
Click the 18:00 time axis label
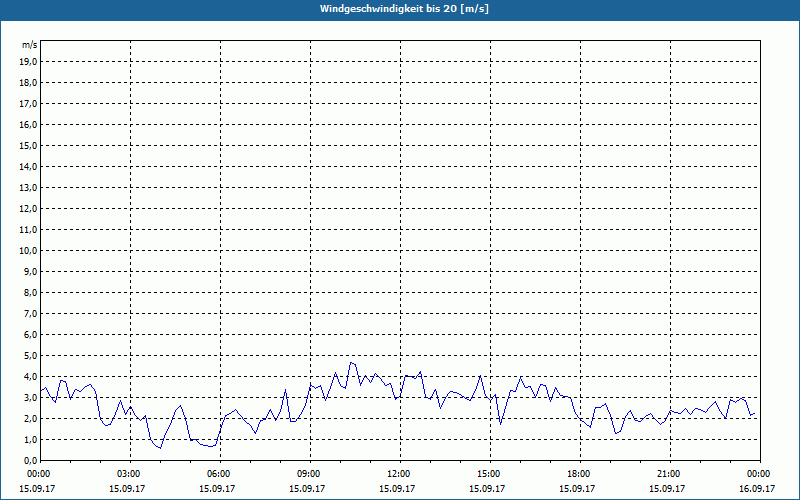tap(580, 474)
